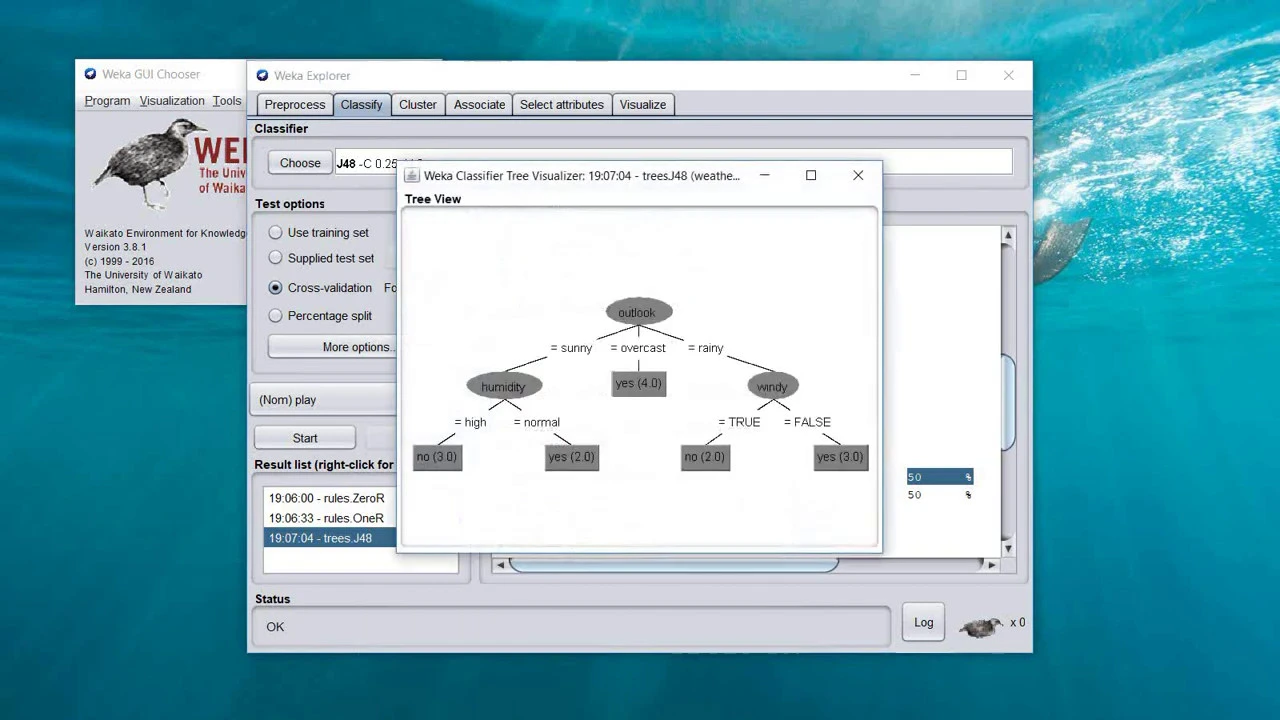This screenshot has width=1280, height=720.
Task: Click the outlook root node
Action: click(x=638, y=312)
